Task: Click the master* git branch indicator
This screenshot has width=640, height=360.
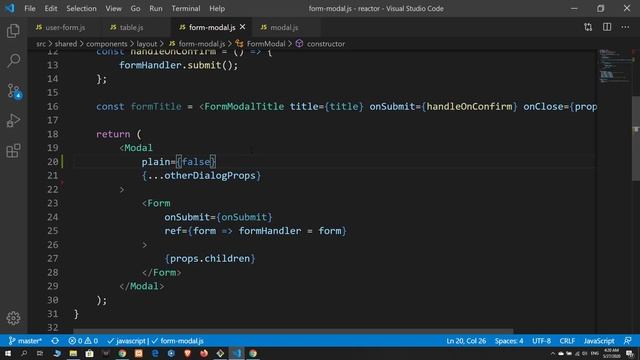Action: tap(25, 341)
